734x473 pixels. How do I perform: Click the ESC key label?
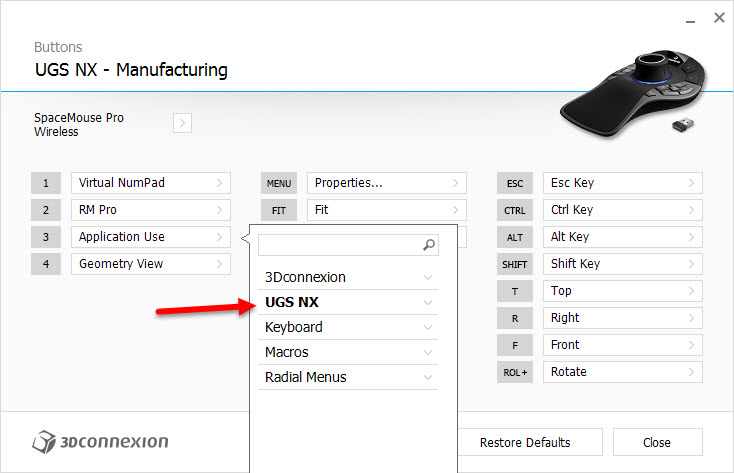tap(515, 183)
